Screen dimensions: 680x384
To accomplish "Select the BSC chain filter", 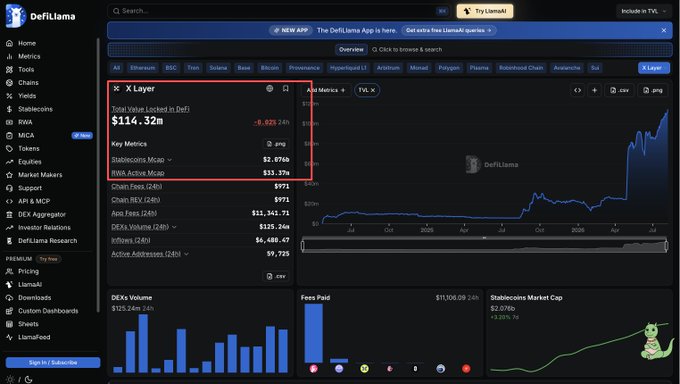I will point(171,68).
